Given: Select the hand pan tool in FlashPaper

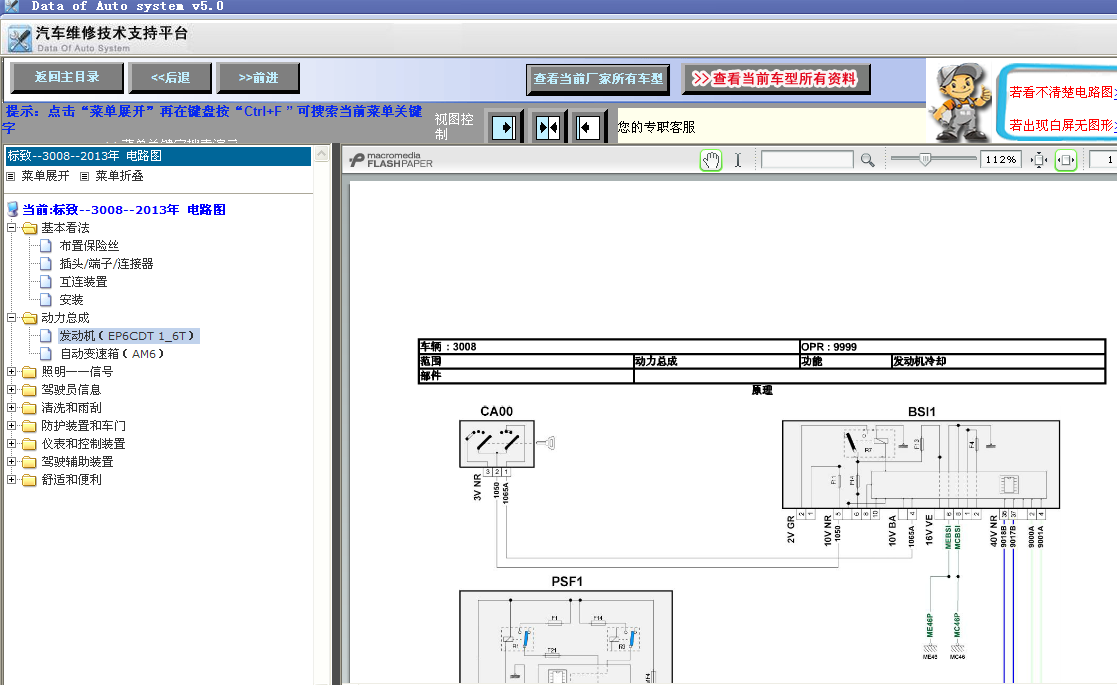Looking at the screenshot, I should click(711, 160).
